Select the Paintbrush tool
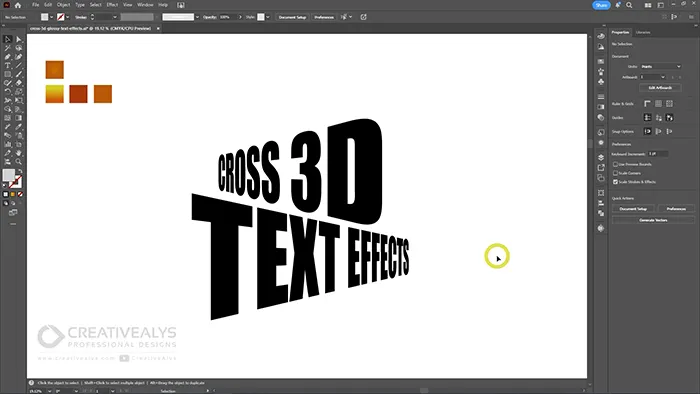Image resolution: width=700 pixels, height=394 pixels. pyautogui.click(x=19, y=74)
